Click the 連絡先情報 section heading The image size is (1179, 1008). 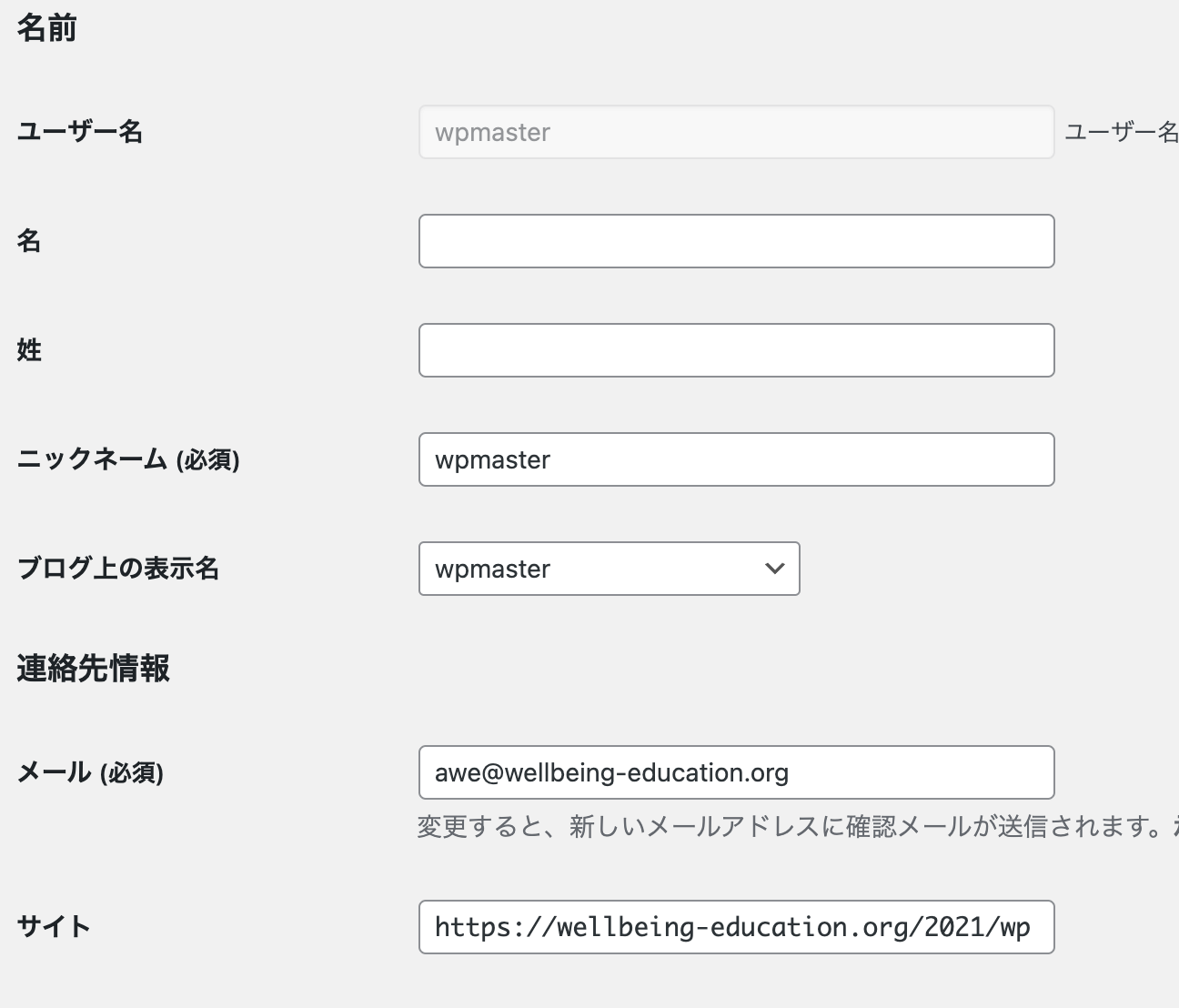93,669
